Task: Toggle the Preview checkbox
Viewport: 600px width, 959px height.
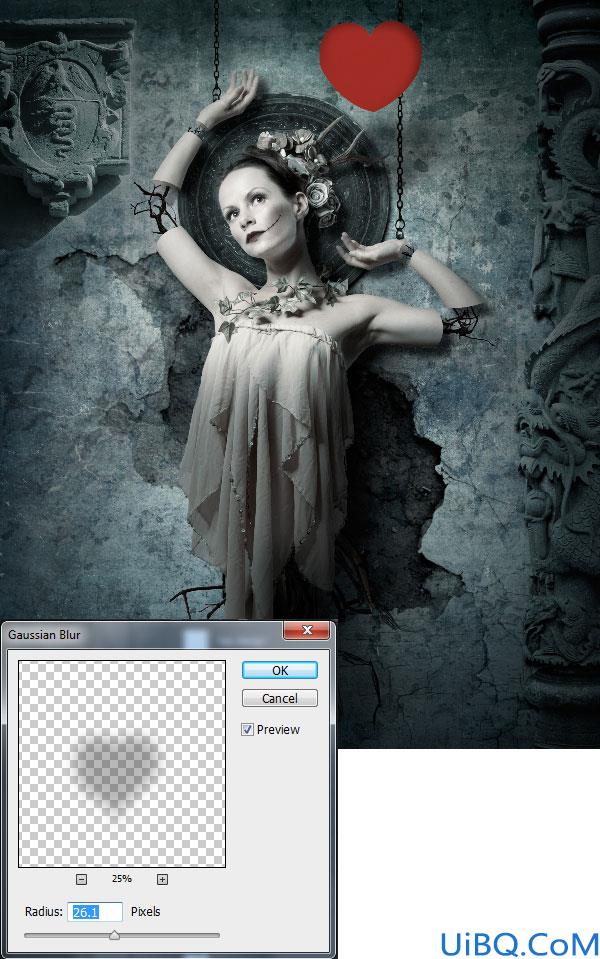Action: [247, 730]
